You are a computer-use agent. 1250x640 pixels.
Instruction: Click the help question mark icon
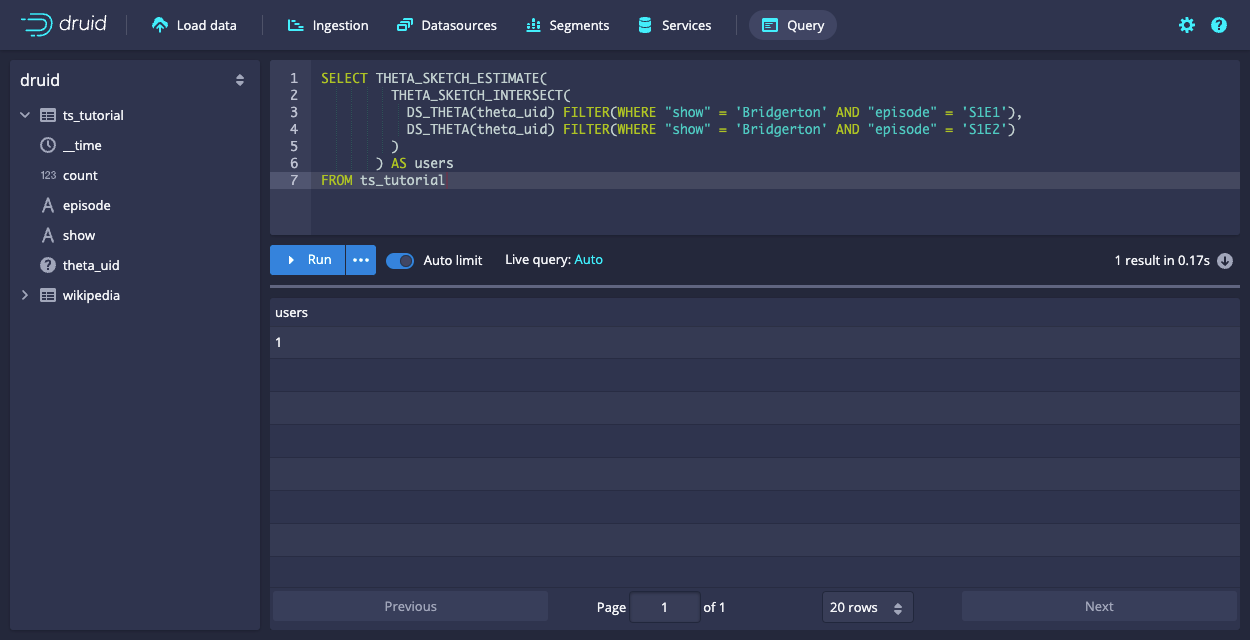click(x=1218, y=25)
